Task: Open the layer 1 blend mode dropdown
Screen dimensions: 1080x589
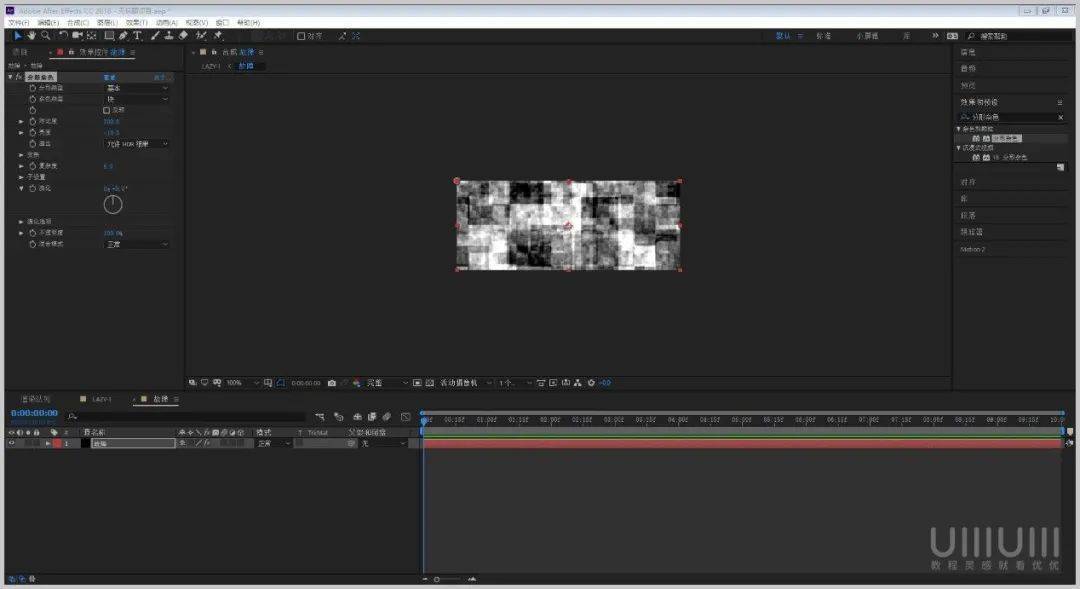Action: (x=274, y=444)
